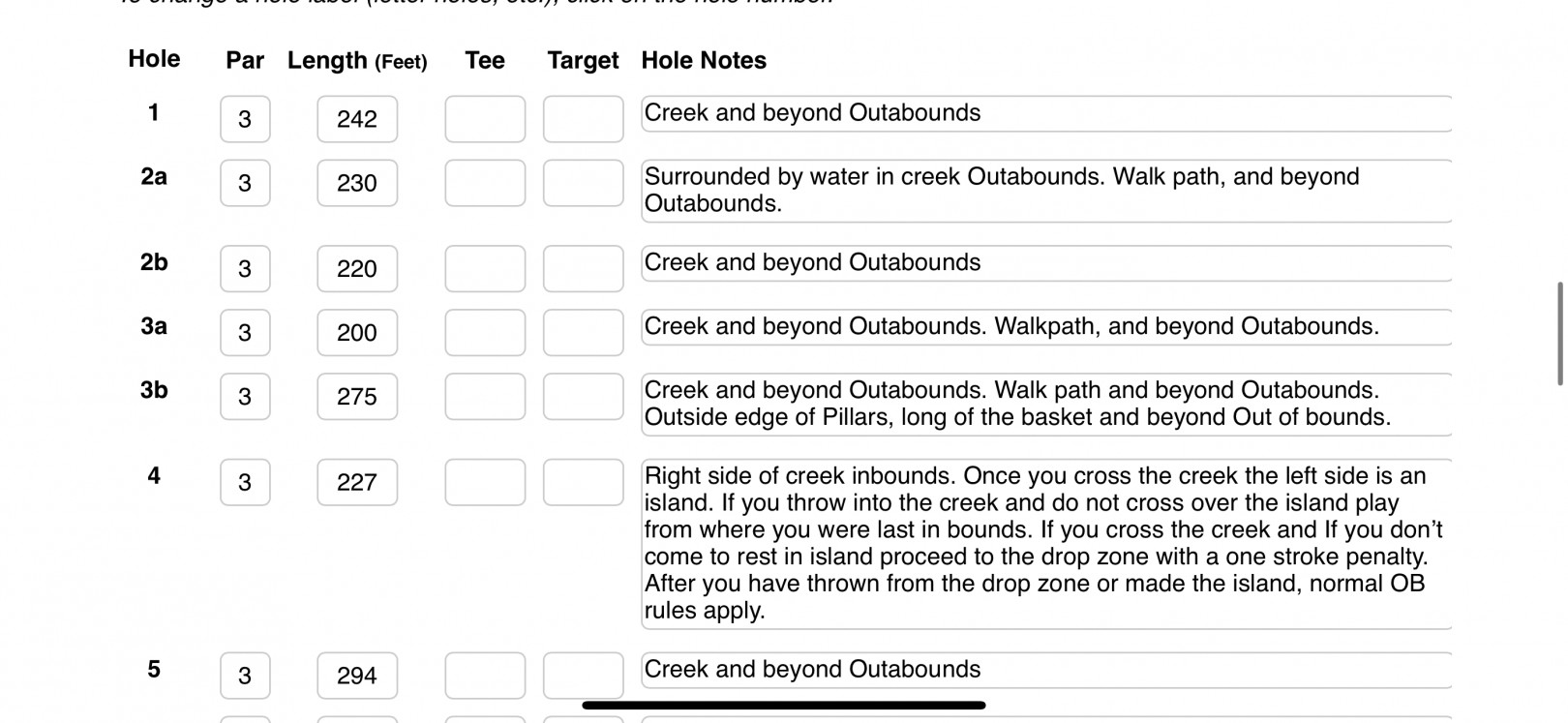Viewport: 1568px width, 723px height.
Task: Edit hole 2b notes text box
Action: tap(1045, 263)
